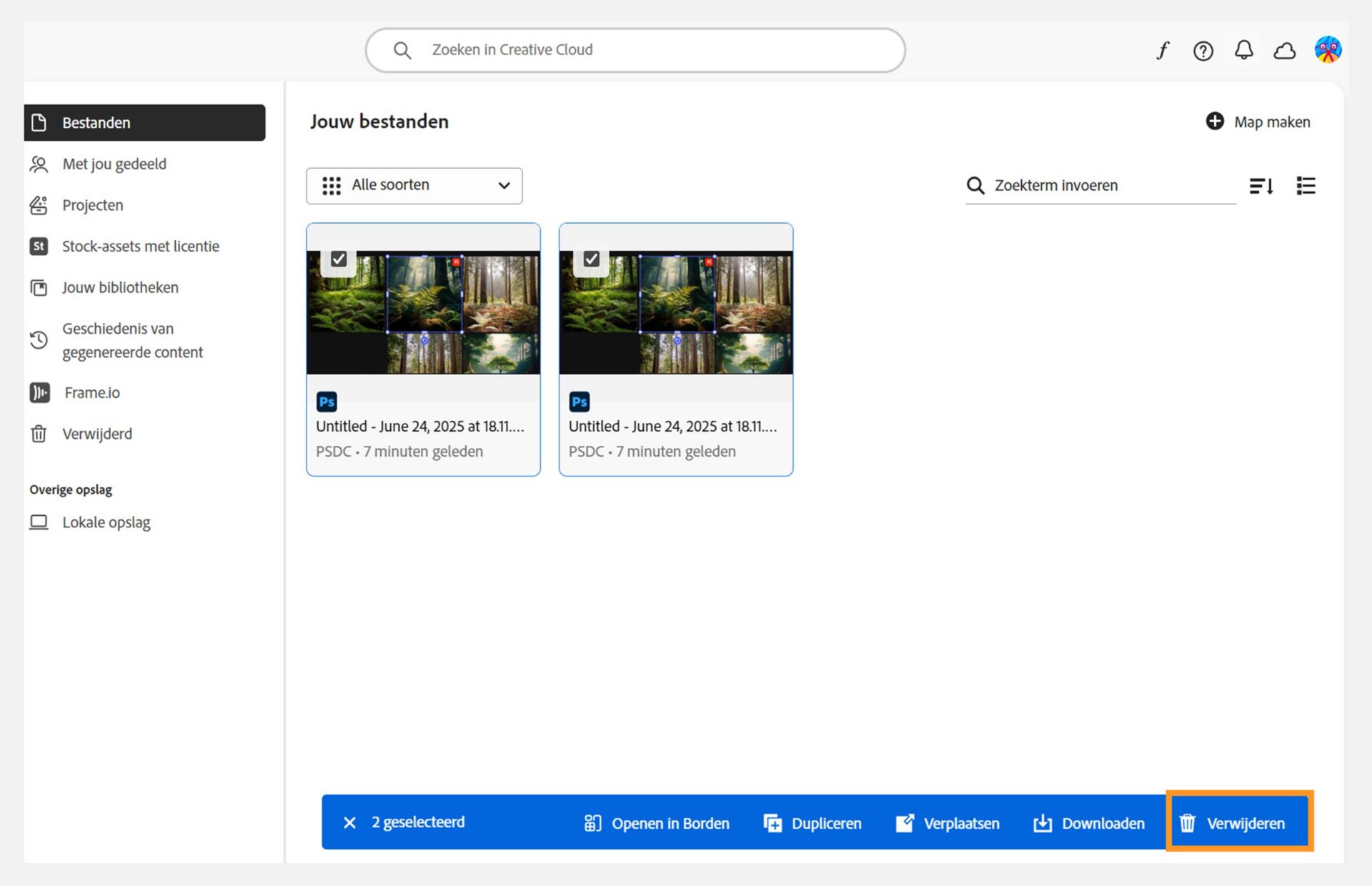Click the Jouw bestanden heading
Screen dimensions: 1372x886
click(379, 122)
